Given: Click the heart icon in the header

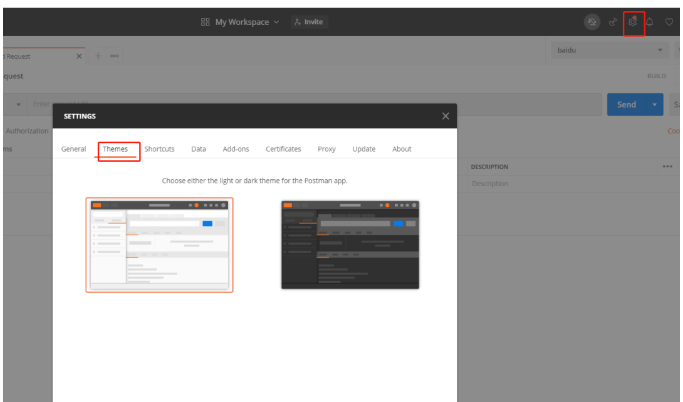Looking at the screenshot, I should [669, 22].
